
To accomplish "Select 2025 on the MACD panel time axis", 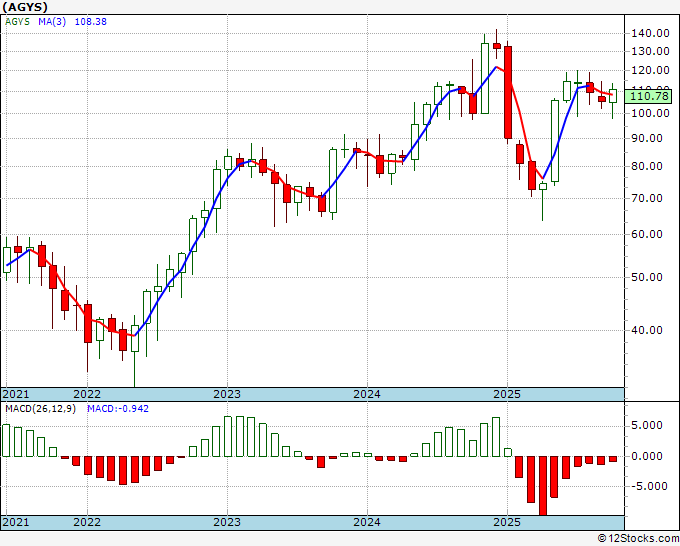I will pos(507,522).
